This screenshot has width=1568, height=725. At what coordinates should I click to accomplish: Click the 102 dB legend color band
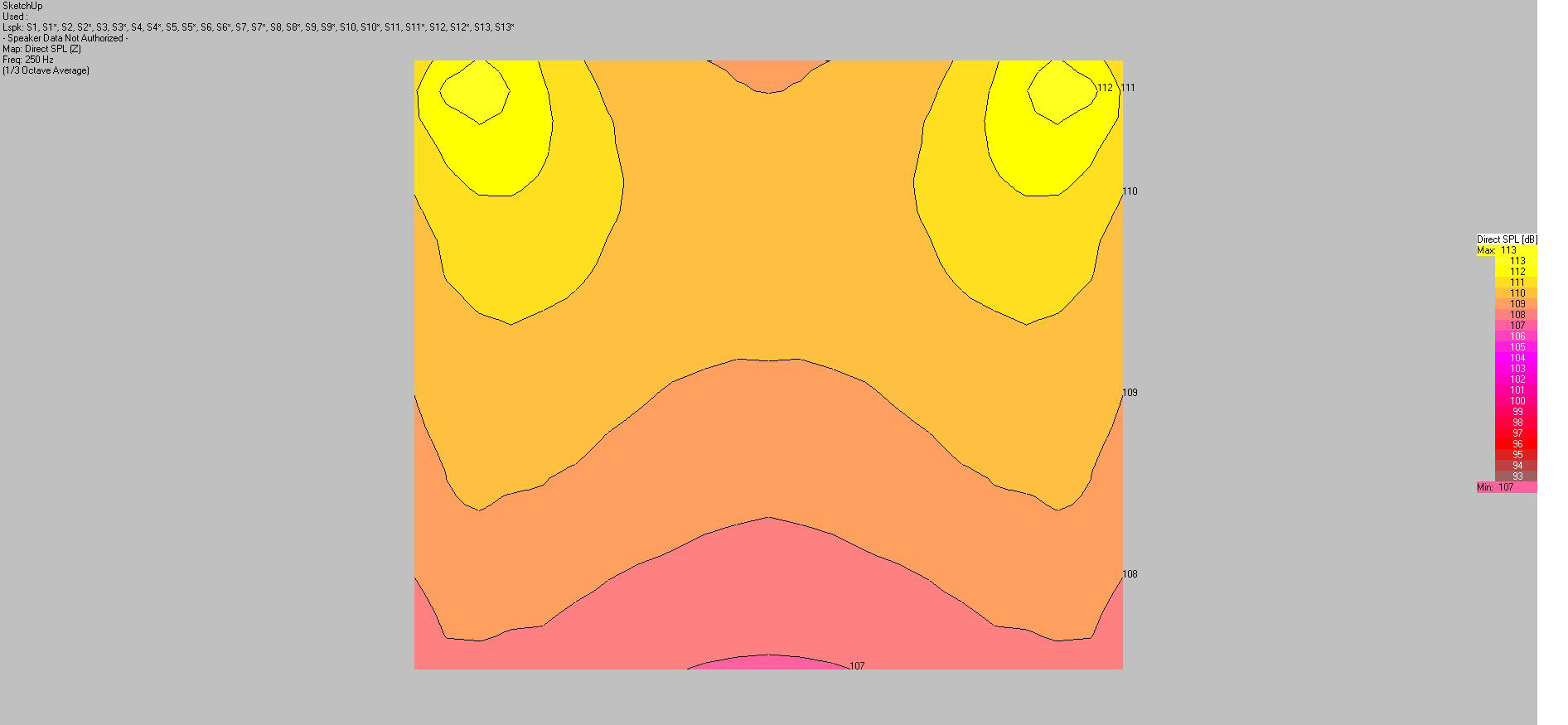click(1516, 379)
